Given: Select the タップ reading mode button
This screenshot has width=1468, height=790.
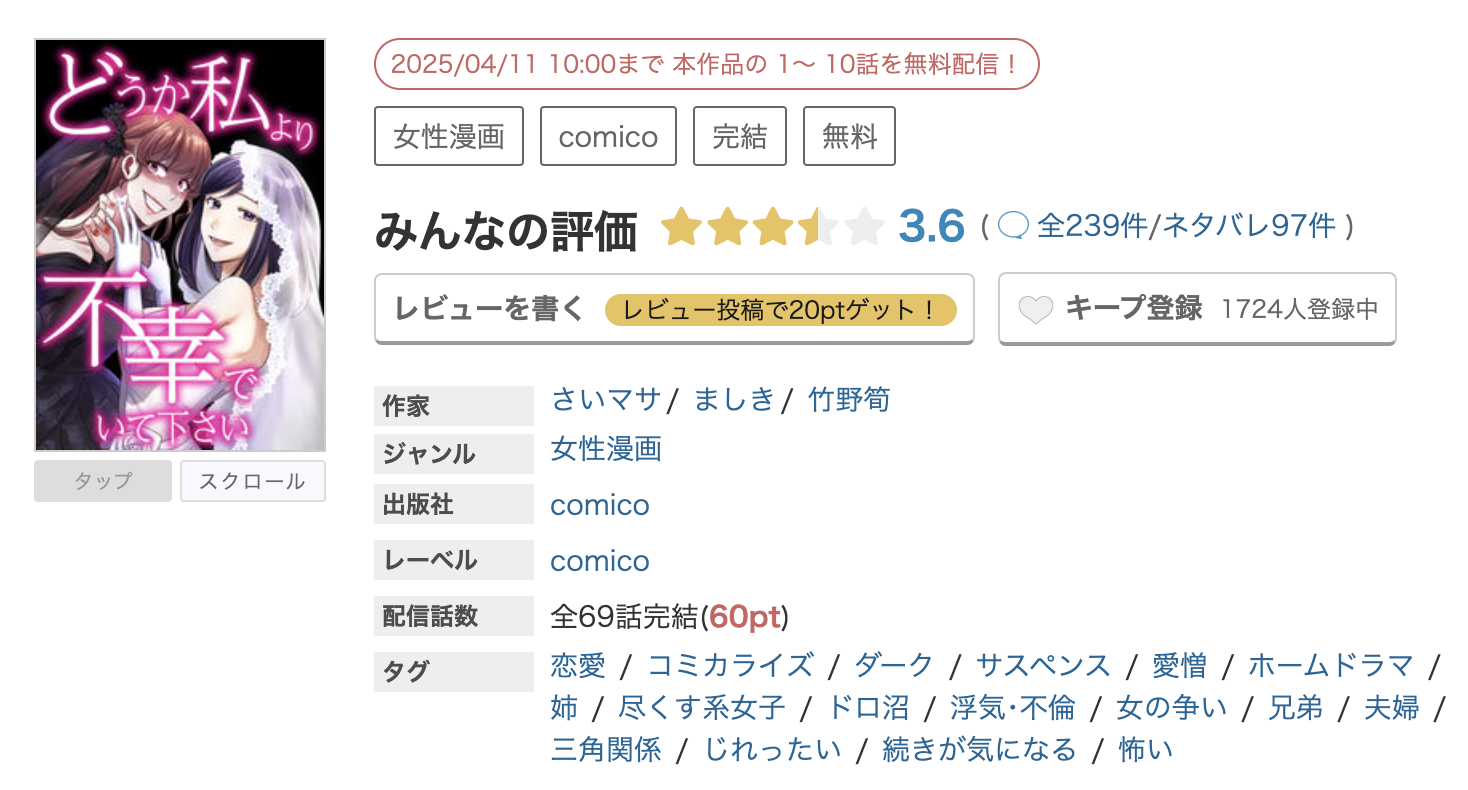Looking at the screenshot, I should (102, 481).
